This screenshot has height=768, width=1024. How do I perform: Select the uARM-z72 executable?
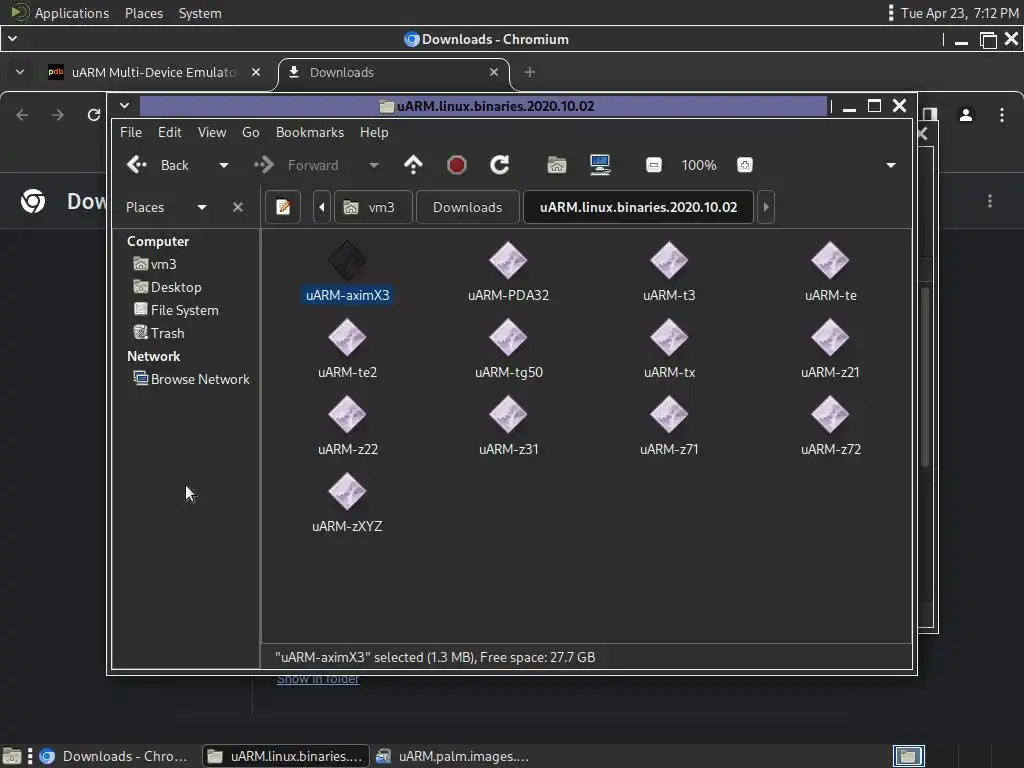pos(830,415)
